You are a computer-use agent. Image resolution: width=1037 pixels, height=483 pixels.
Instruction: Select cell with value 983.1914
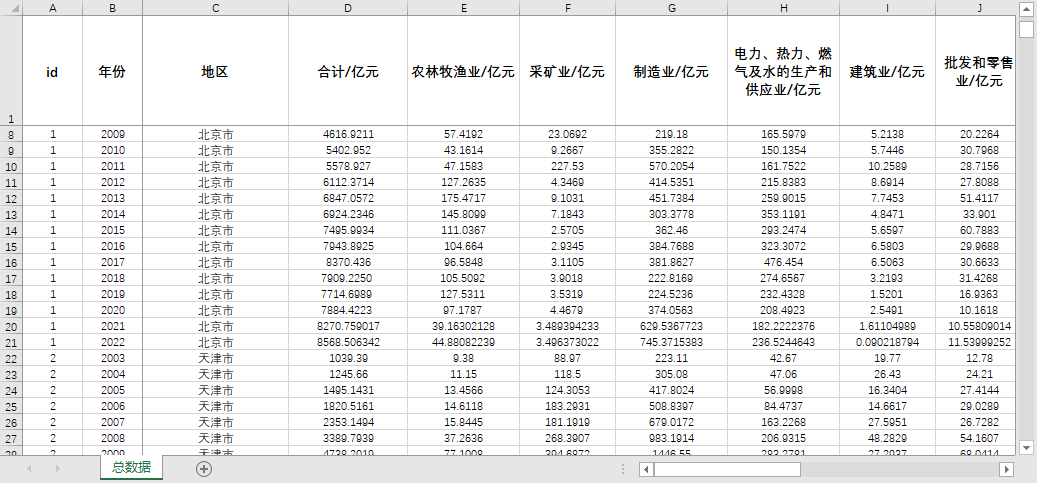point(672,438)
